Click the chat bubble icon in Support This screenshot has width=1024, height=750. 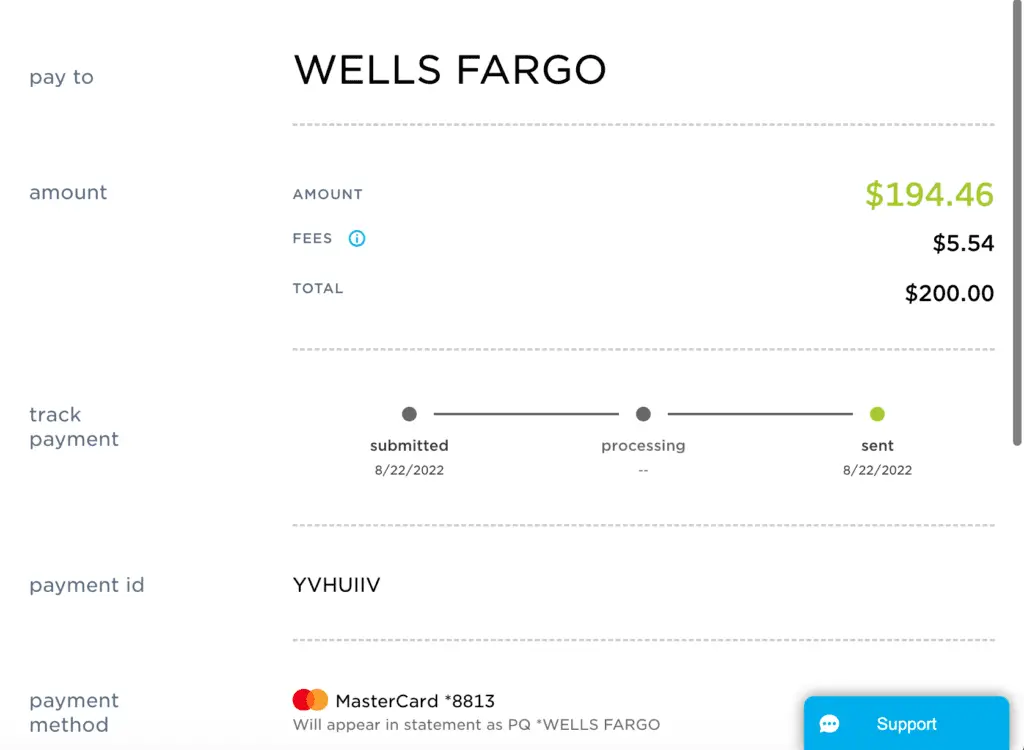tap(829, 724)
